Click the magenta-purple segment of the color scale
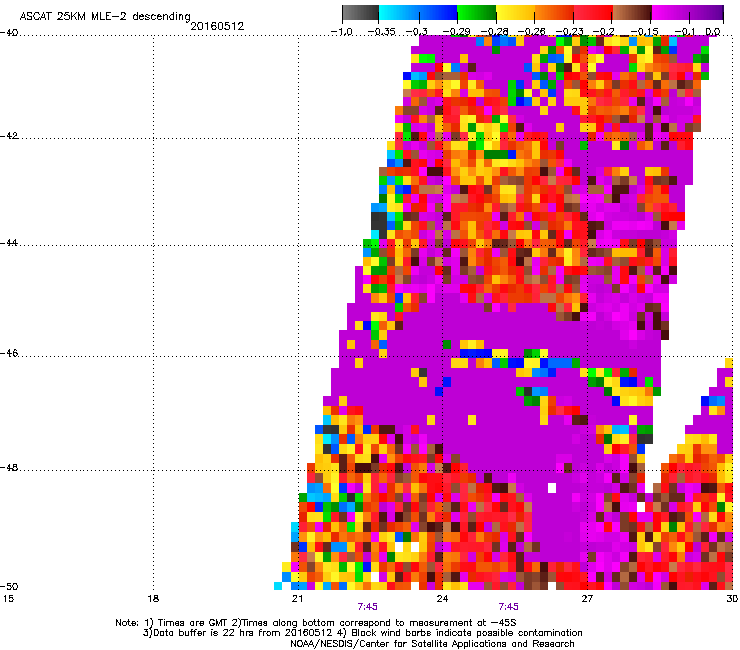Image resolution: width=740 pixels, height=650 pixels. 688,12
